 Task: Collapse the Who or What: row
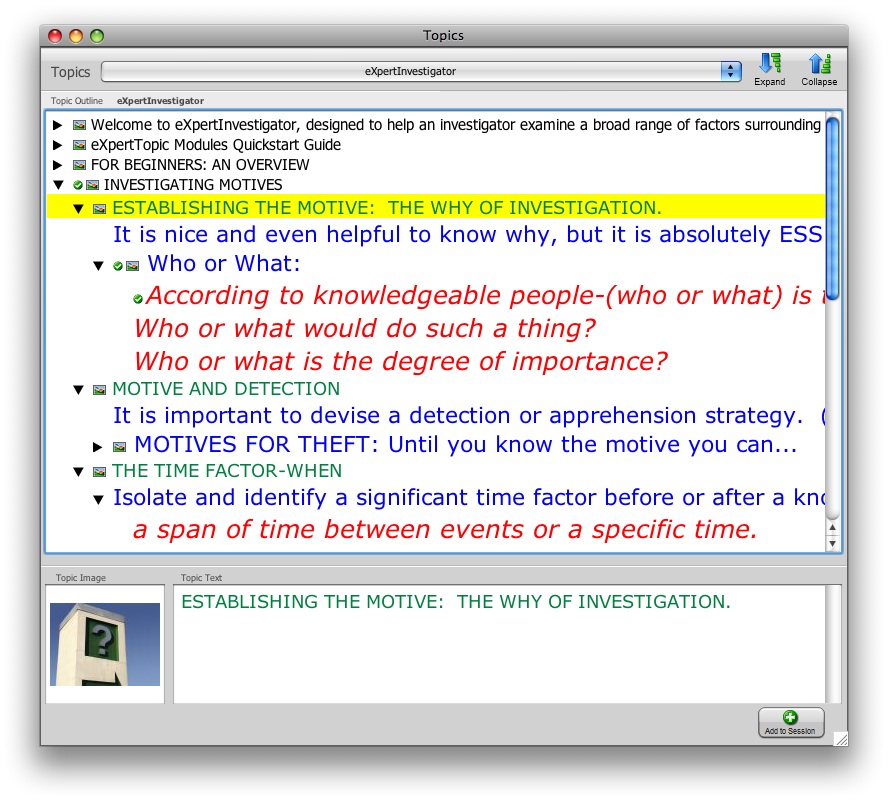coord(99,266)
